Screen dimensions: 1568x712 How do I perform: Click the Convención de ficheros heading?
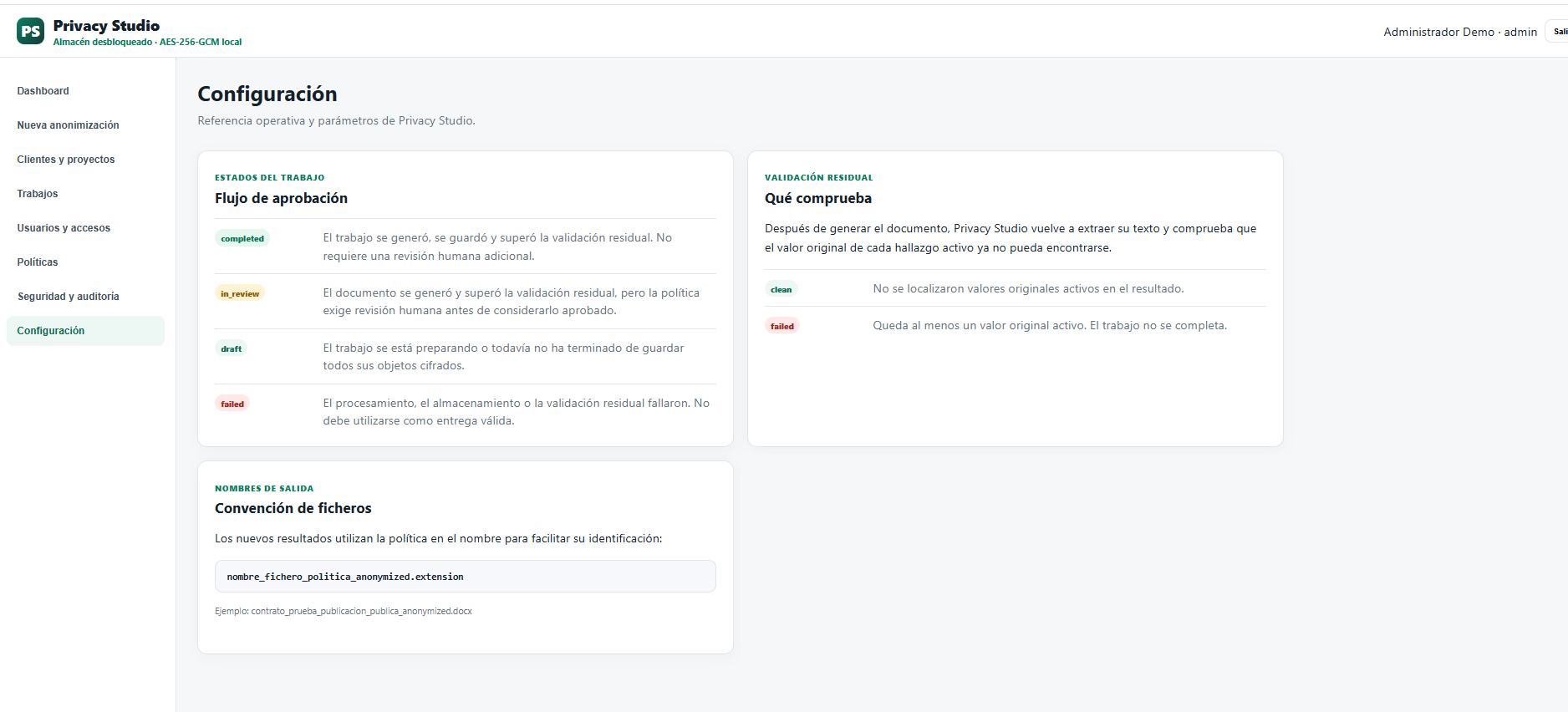tap(293, 508)
